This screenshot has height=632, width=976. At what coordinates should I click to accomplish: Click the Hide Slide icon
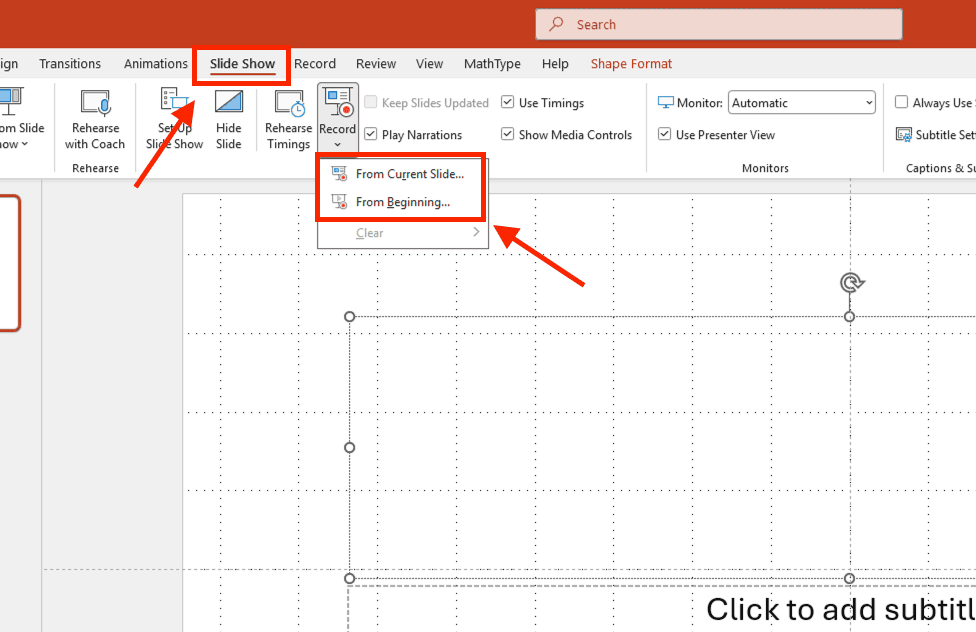click(228, 101)
